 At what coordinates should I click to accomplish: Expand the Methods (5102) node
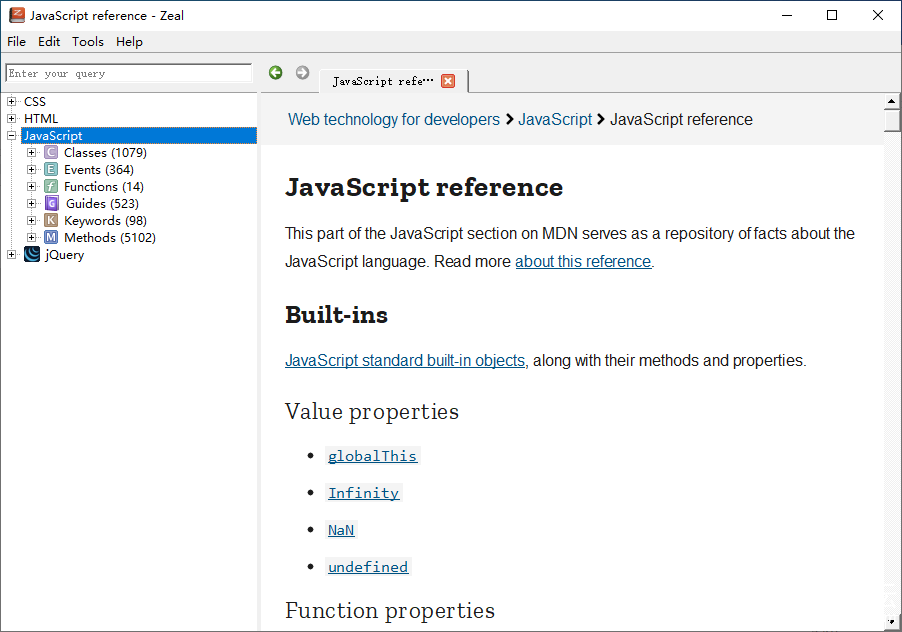32,238
